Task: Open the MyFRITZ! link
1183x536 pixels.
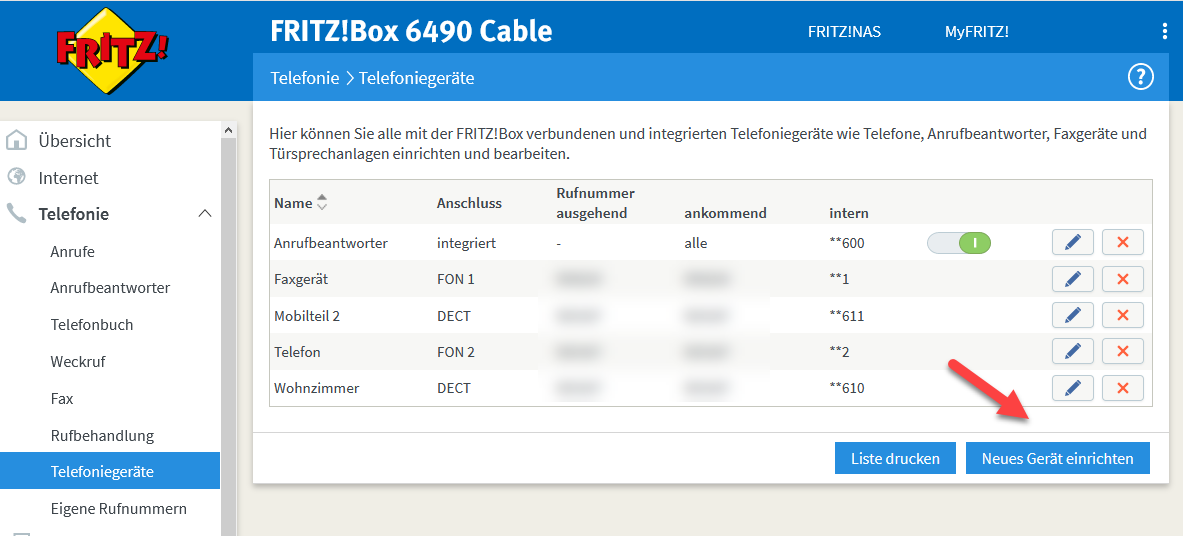Action: (976, 31)
